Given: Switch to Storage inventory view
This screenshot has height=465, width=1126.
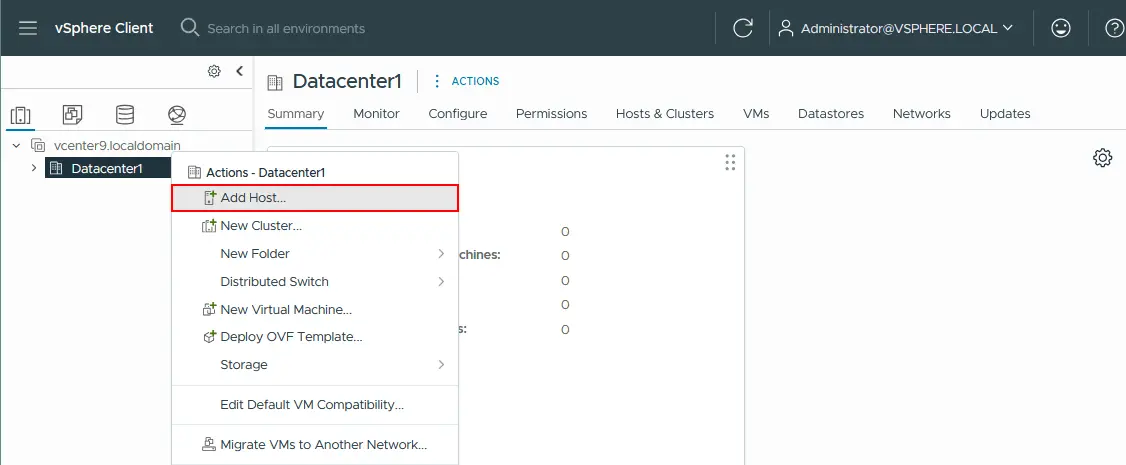Looking at the screenshot, I should (x=125, y=114).
